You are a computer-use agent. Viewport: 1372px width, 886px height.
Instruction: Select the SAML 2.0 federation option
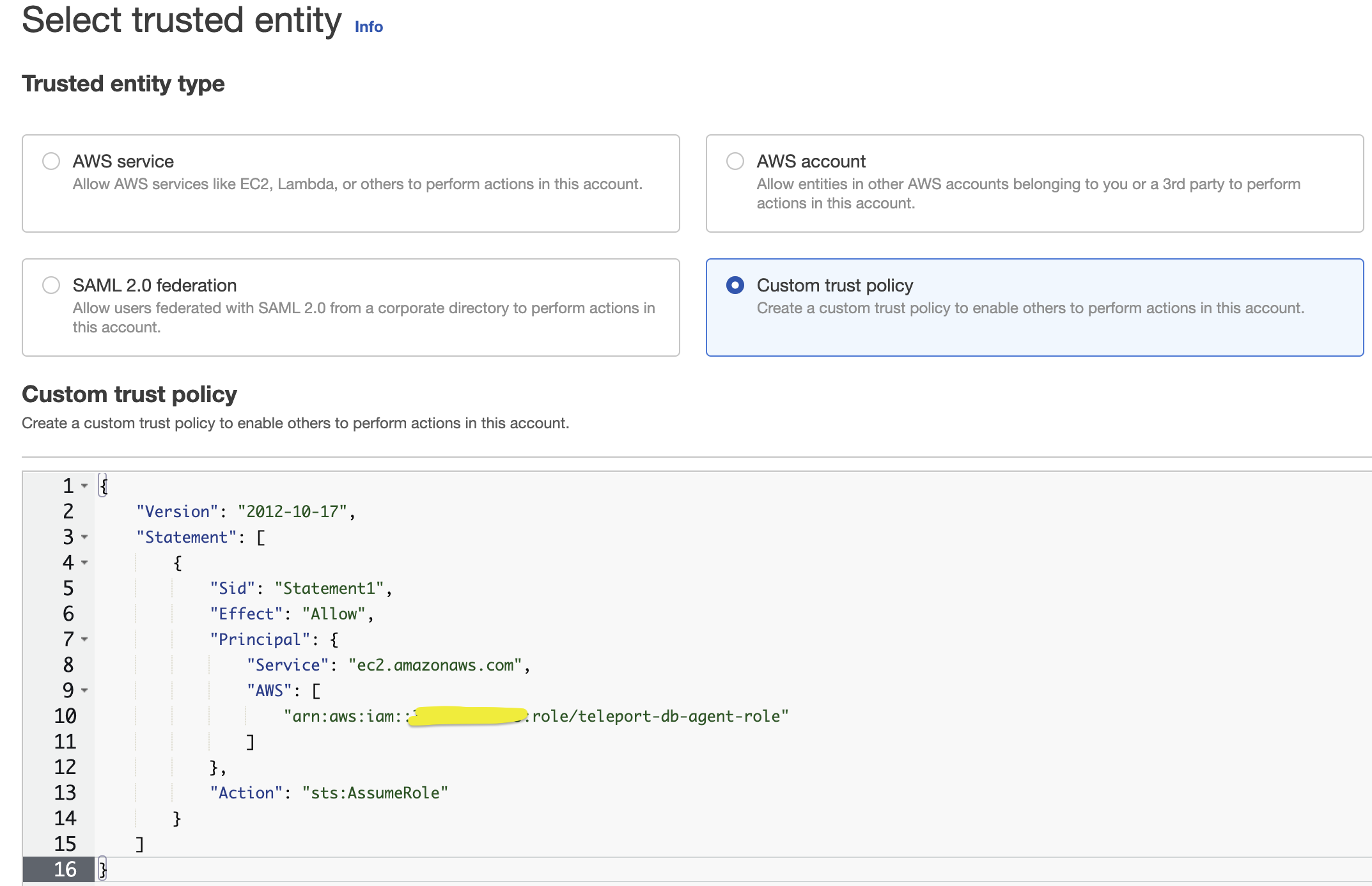(x=52, y=285)
